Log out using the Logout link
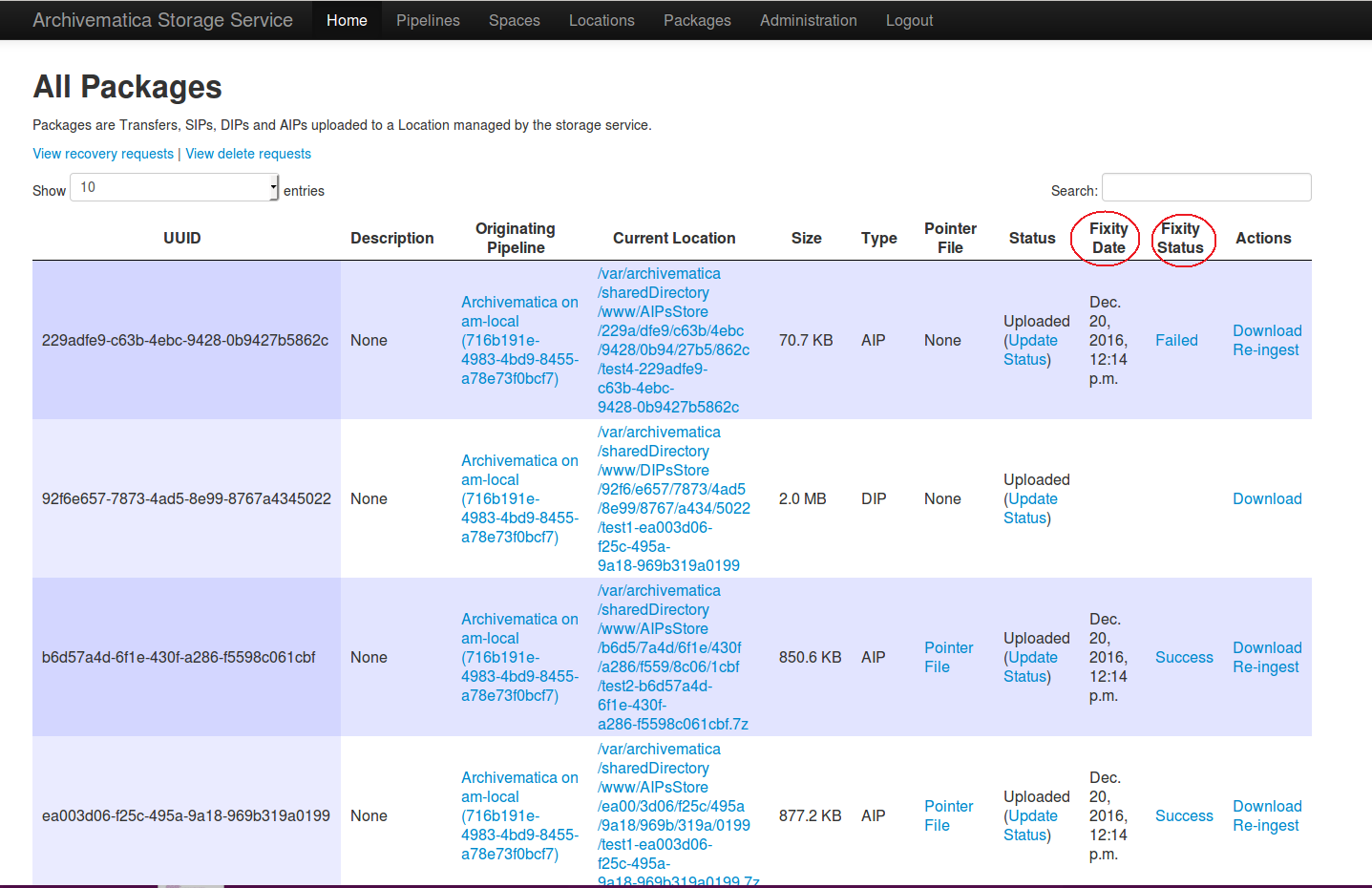Viewport: 1372px width, 888px height. point(909,20)
